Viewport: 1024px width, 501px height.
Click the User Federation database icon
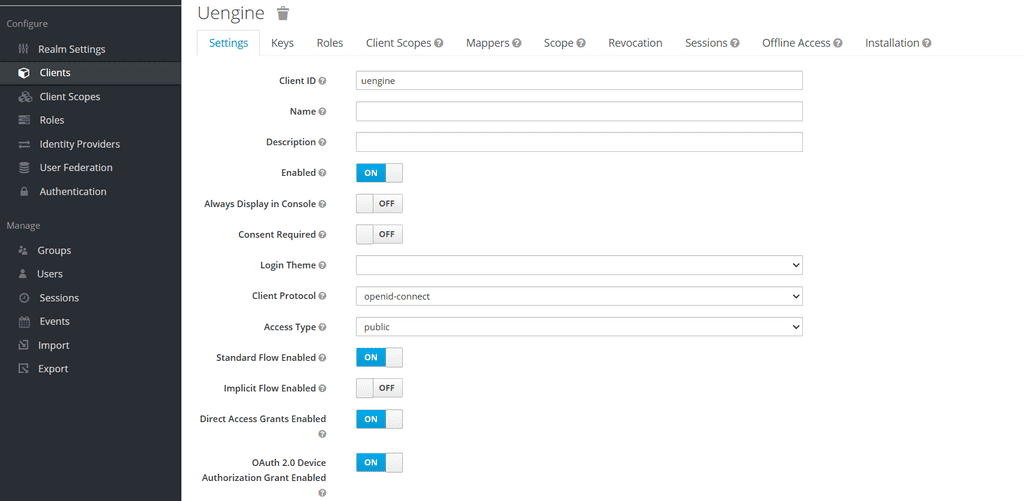[24, 168]
